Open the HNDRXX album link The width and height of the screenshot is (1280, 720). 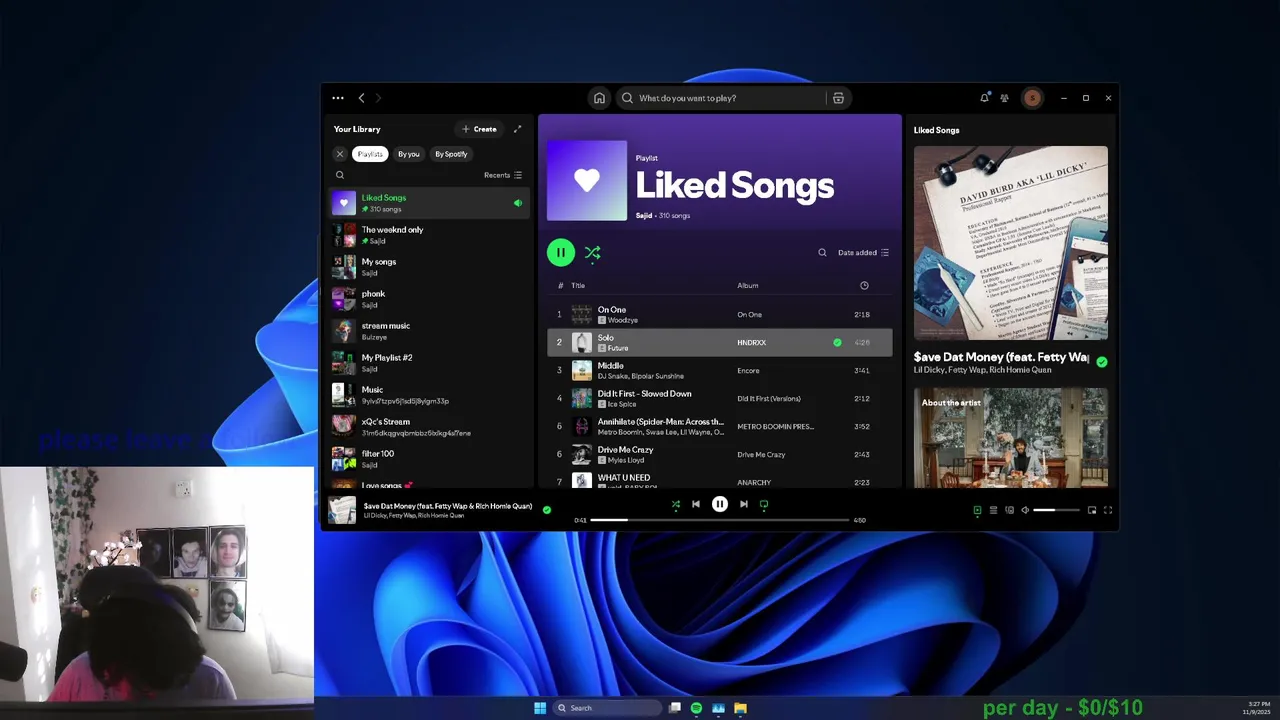751,342
